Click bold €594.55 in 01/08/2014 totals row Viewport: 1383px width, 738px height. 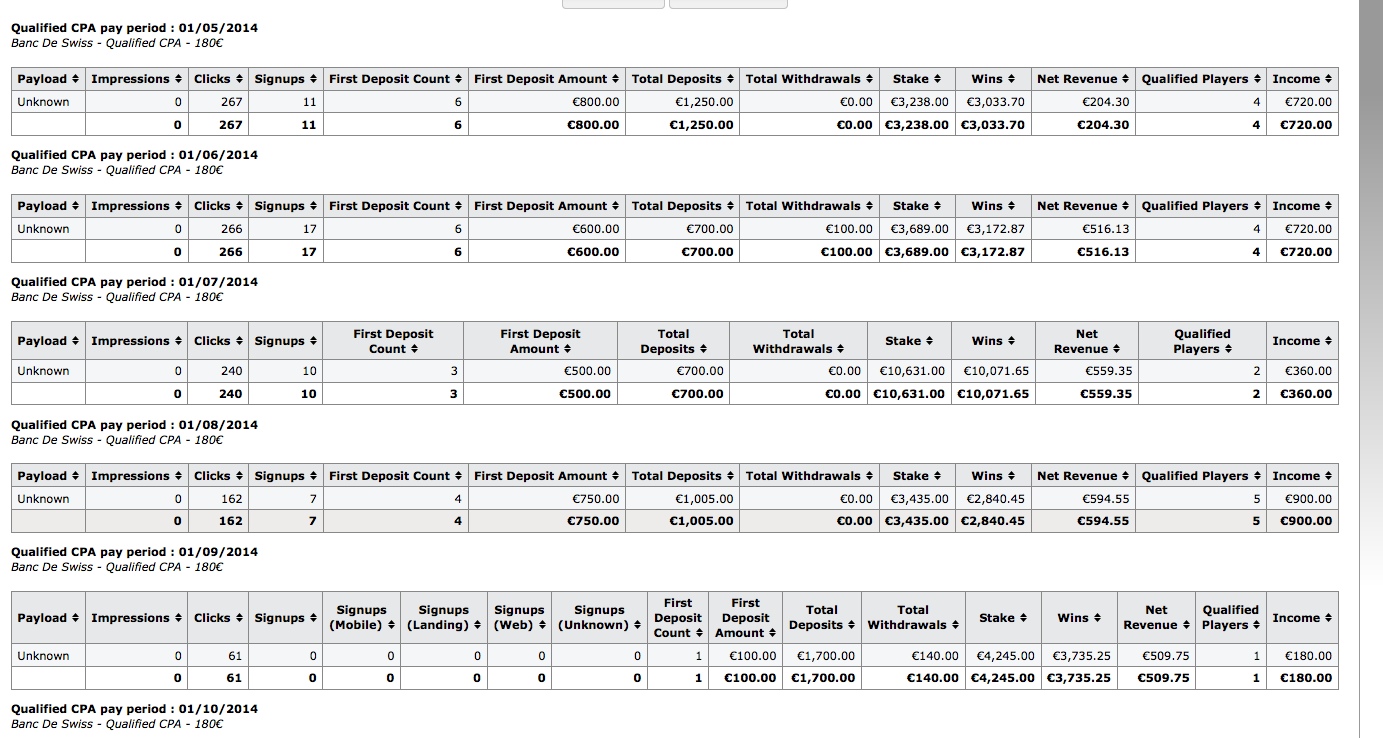point(1105,521)
